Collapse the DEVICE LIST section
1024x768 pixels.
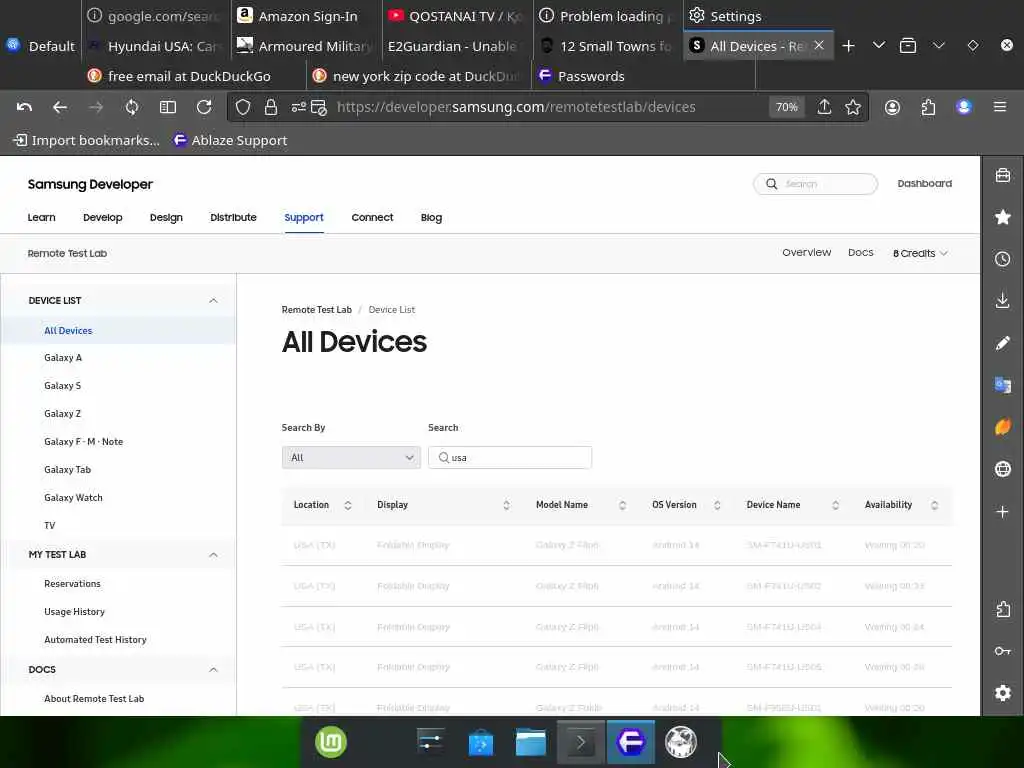pyautogui.click(x=213, y=300)
